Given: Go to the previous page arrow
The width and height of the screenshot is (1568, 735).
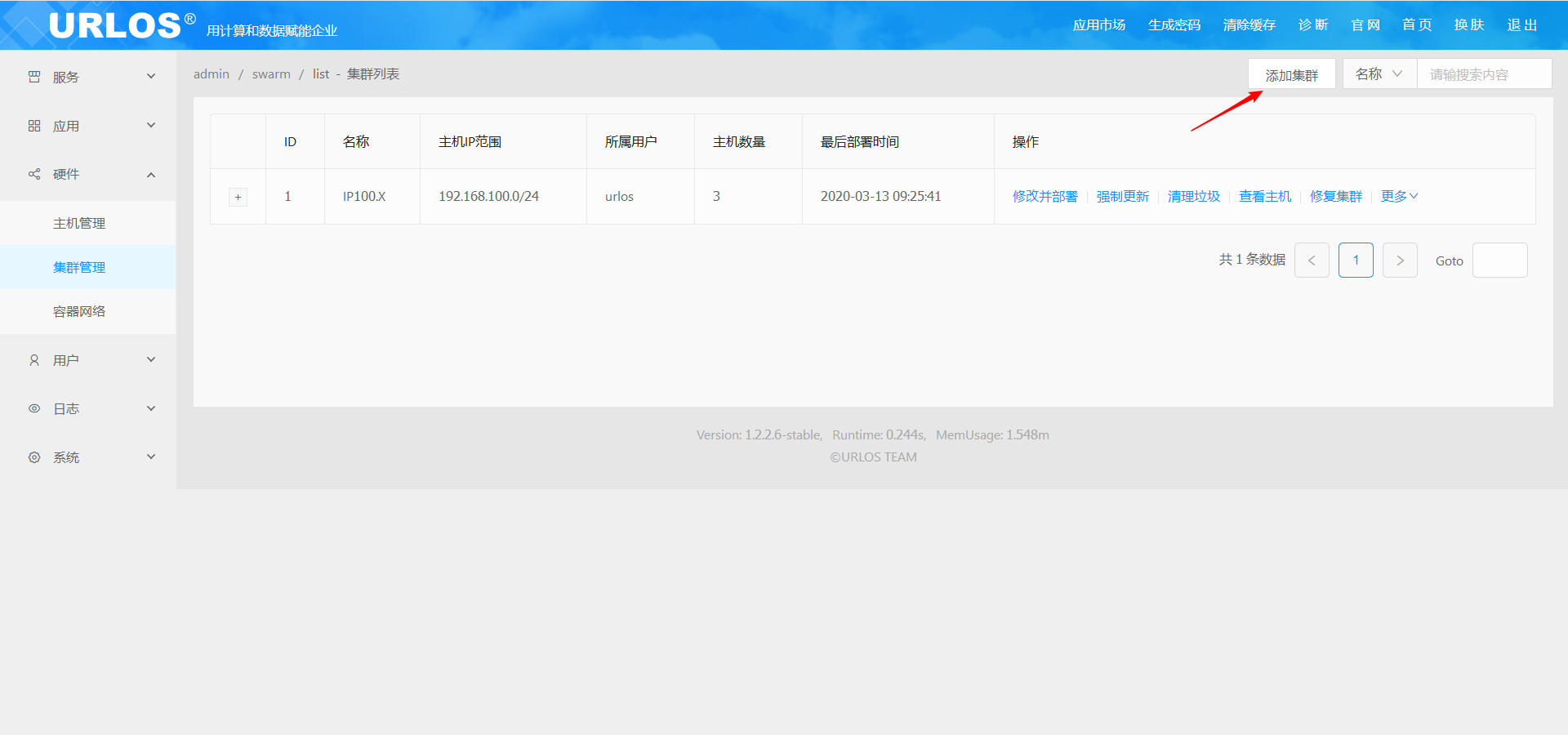Looking at the screenshot, I should 1312,261.
